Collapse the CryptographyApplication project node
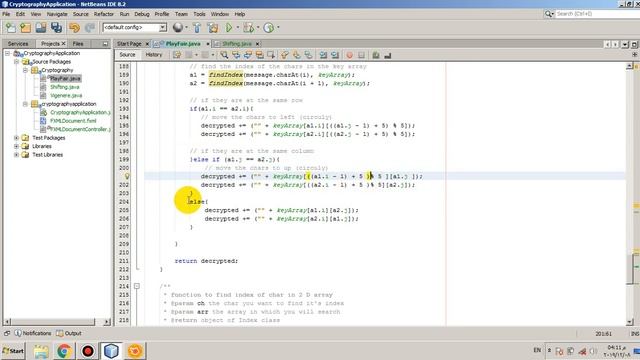This screenshot has width=640, height=360. [x=7, y=53]
